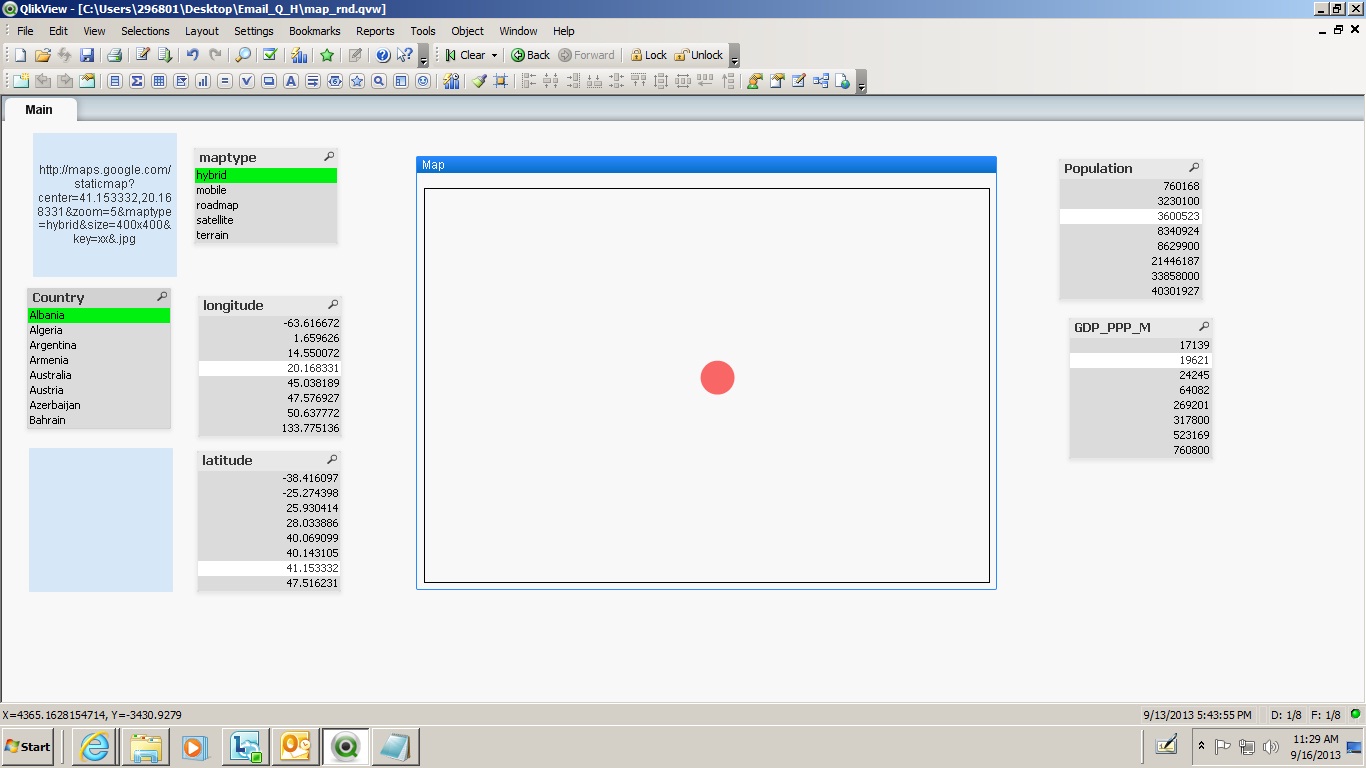Create a new list box object icon
Image resolution: width=1366 pixels, height=768 pixels.
tap(115, 81)
